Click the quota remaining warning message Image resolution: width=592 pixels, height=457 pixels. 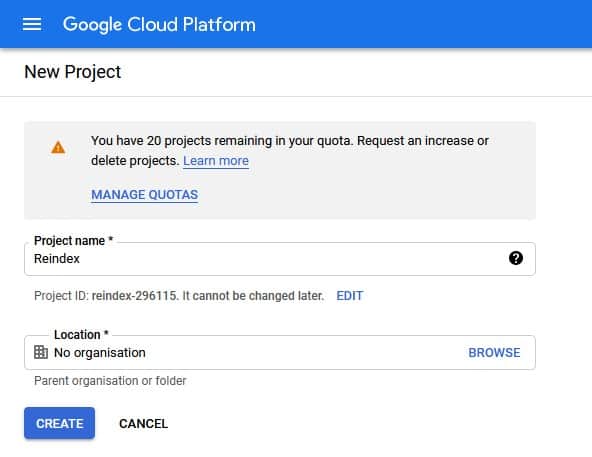(290, 151)
